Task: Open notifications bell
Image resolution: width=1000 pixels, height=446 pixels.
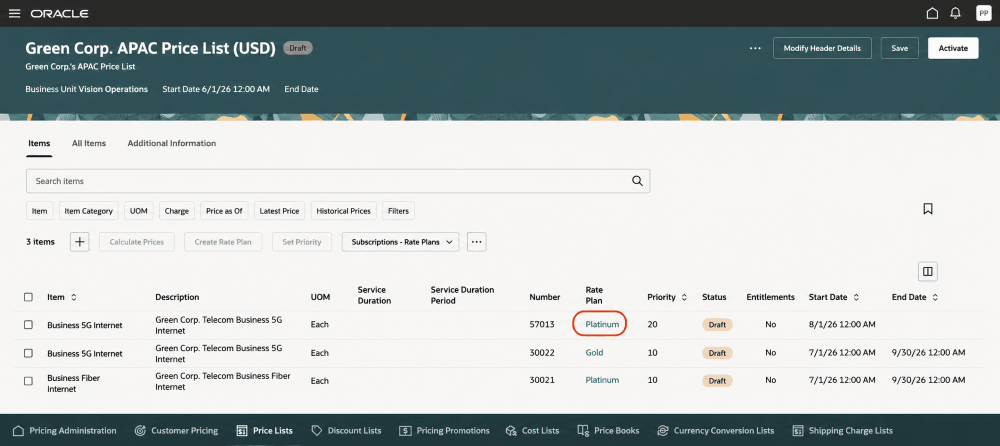Action: tap(955, 13)
